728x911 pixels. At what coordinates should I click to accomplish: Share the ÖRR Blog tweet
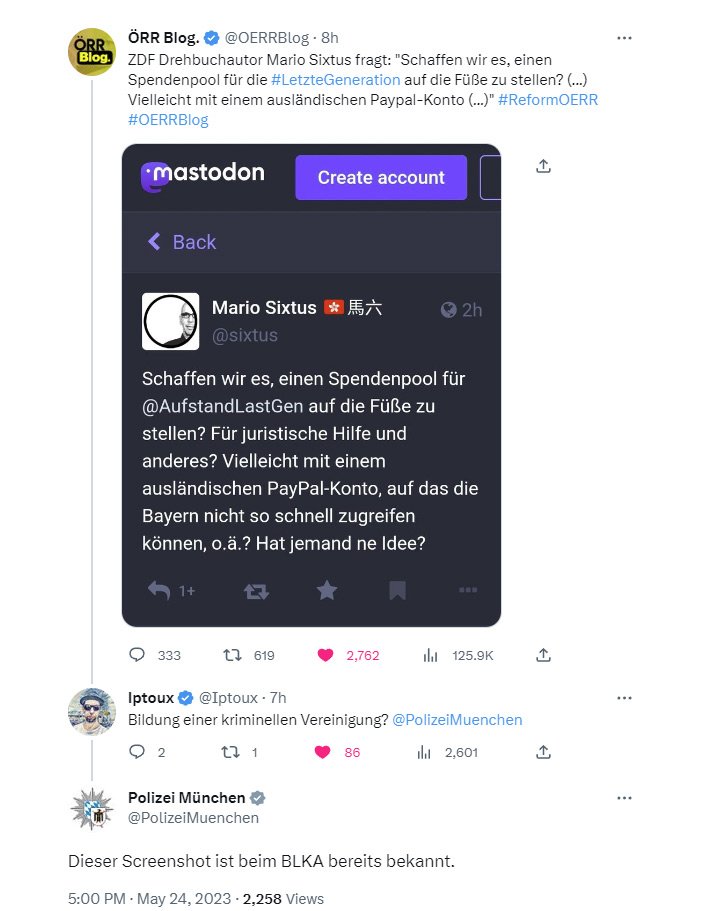click(x=543, y=655)
